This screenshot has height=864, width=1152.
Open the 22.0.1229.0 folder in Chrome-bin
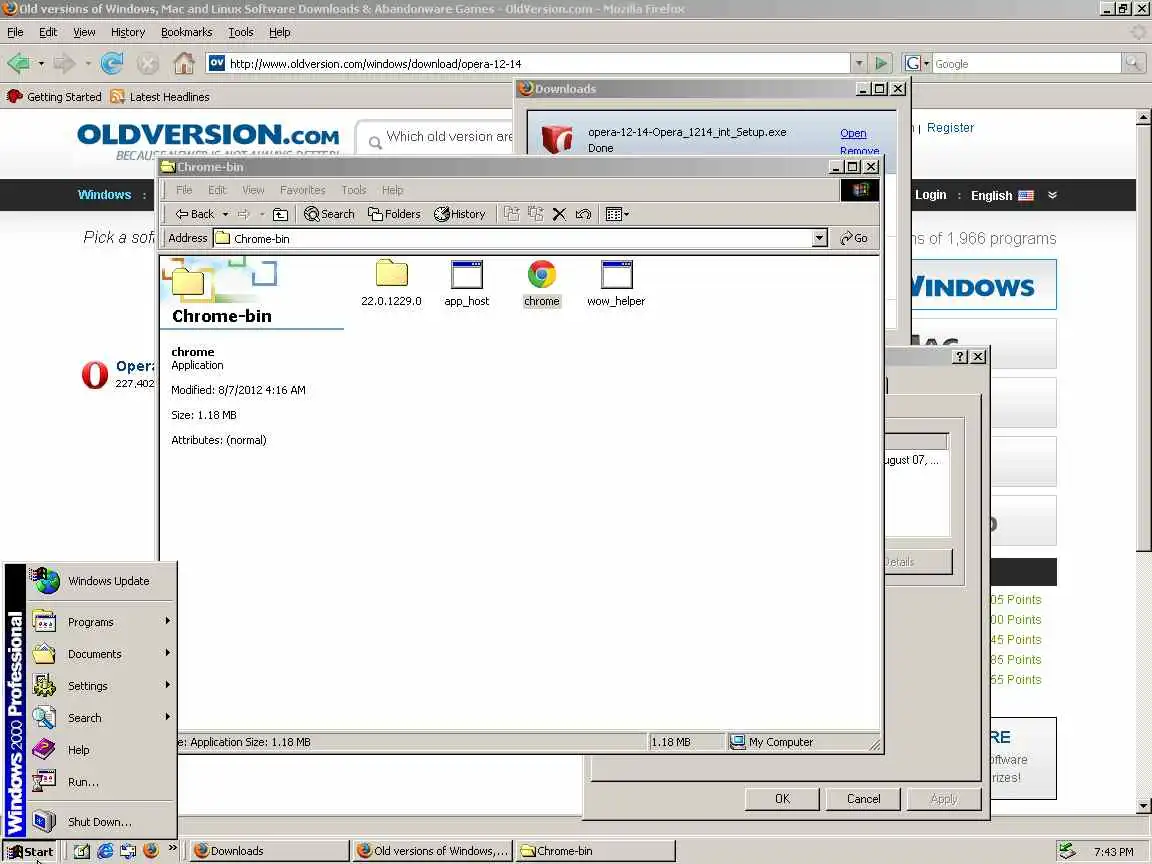click(392, 284)
